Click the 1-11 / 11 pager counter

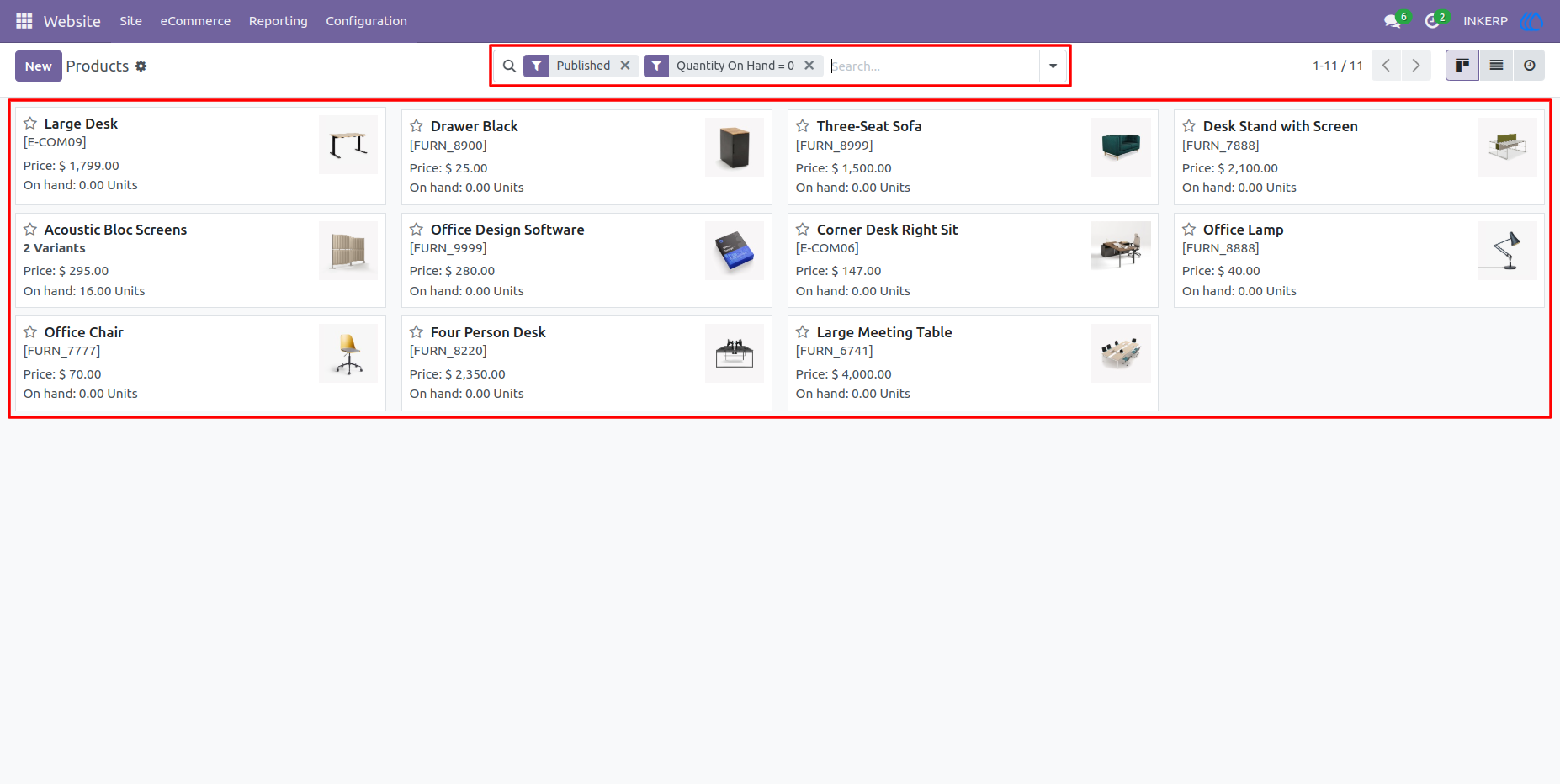pyautogui.click(x=1338, y=66)
